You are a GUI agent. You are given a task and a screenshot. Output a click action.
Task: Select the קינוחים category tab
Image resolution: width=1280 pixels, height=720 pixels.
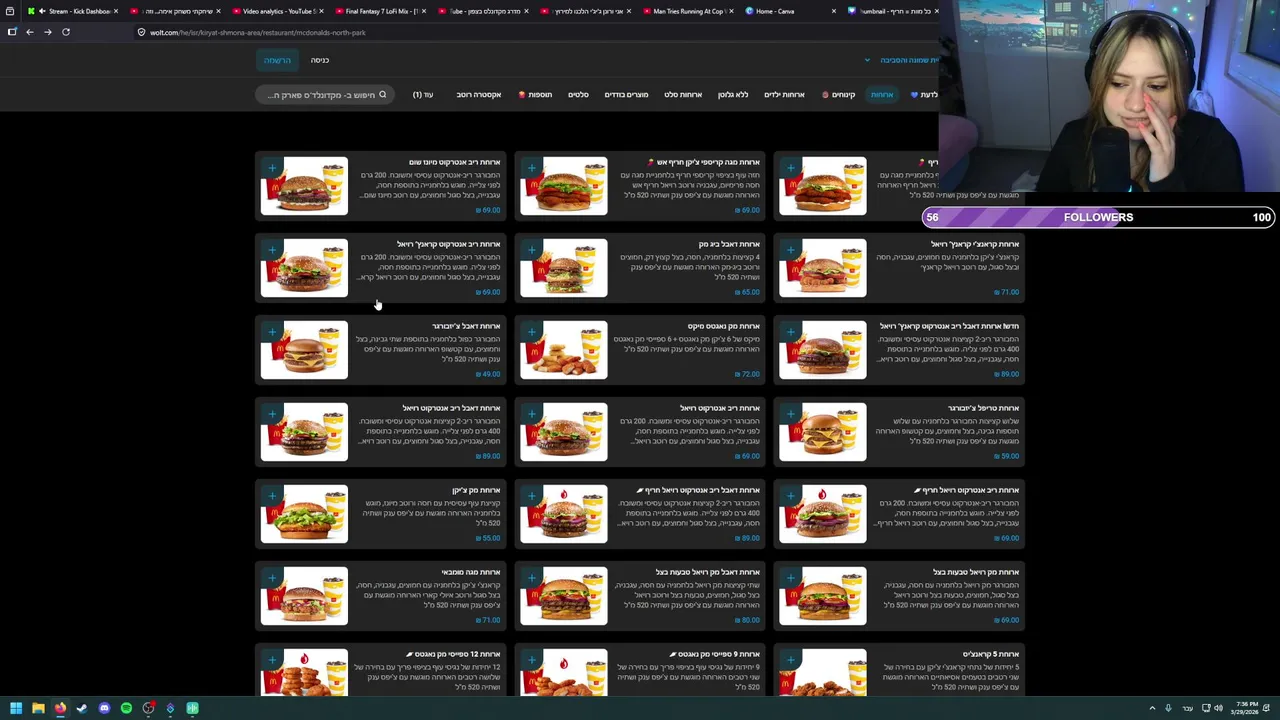pyautogui.click(x=839, y=95)
